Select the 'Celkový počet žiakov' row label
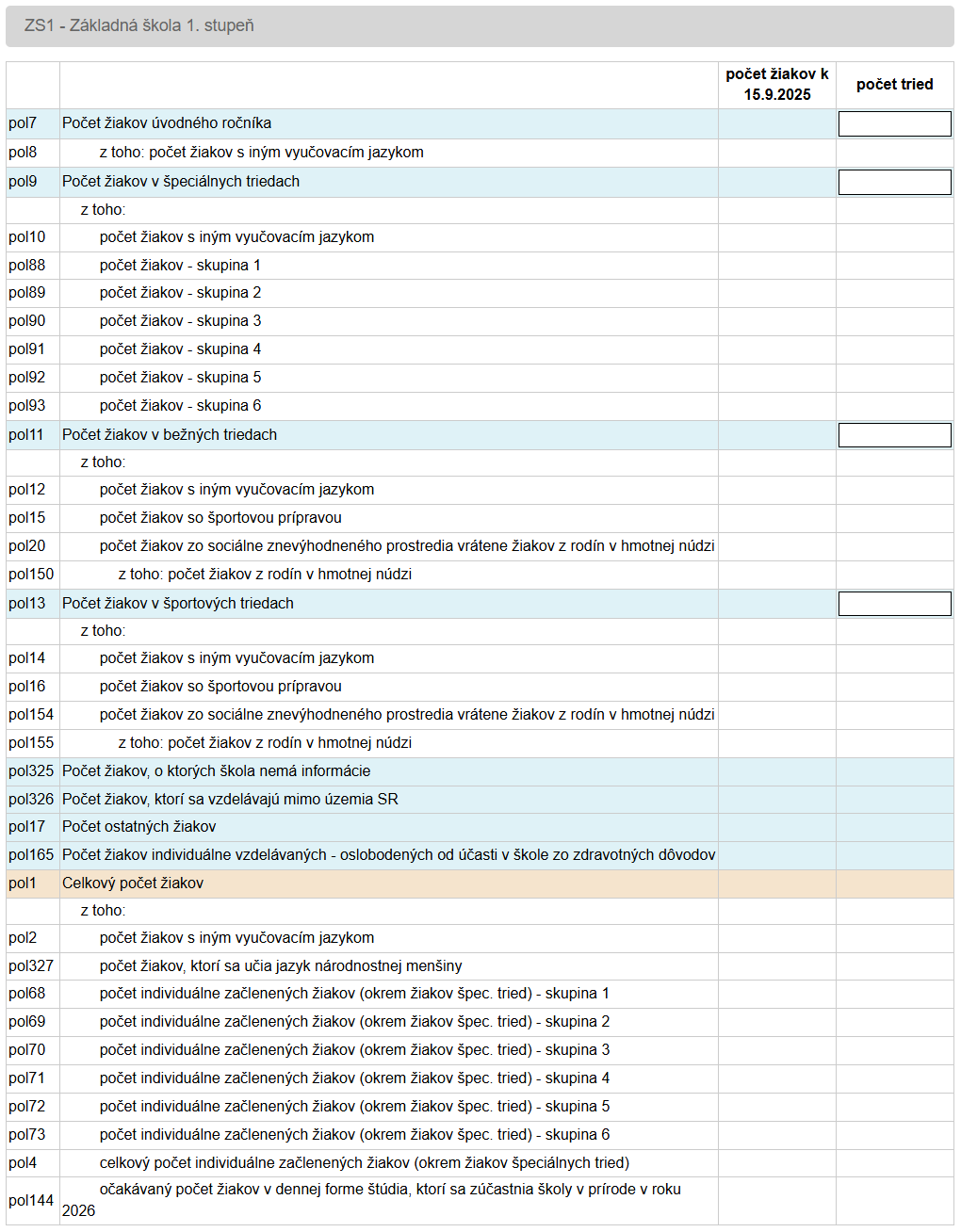The height and width of the screenshot is (1232, 961). coord(133,883)
